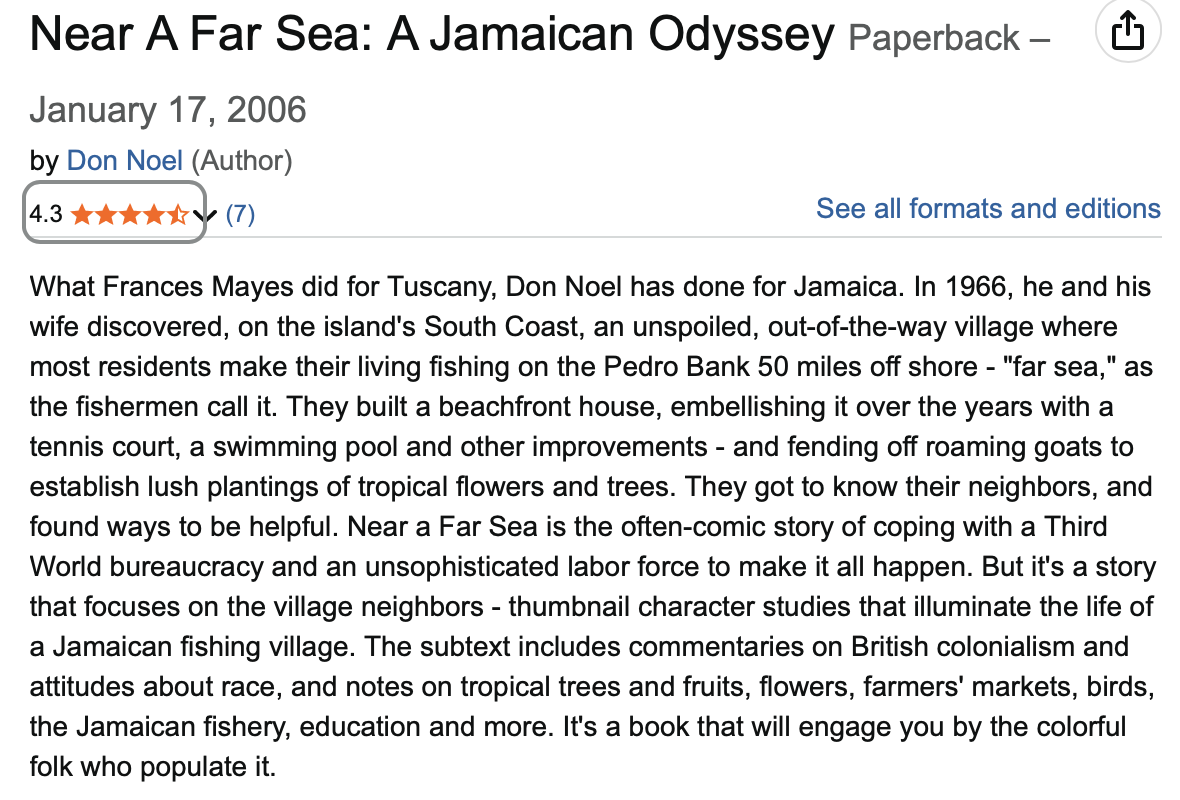This screenshot has width=1180, height=800.
Task: Open the Don Noel author link
Action: click(125, 160)
